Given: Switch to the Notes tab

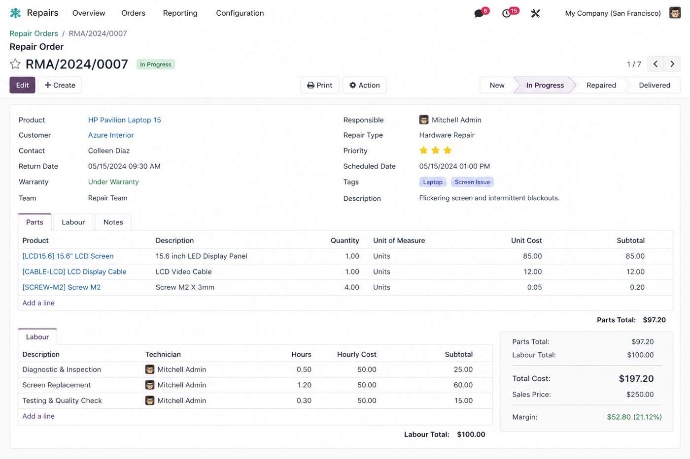Looking at the screenshot, I should tap(113, 222).
